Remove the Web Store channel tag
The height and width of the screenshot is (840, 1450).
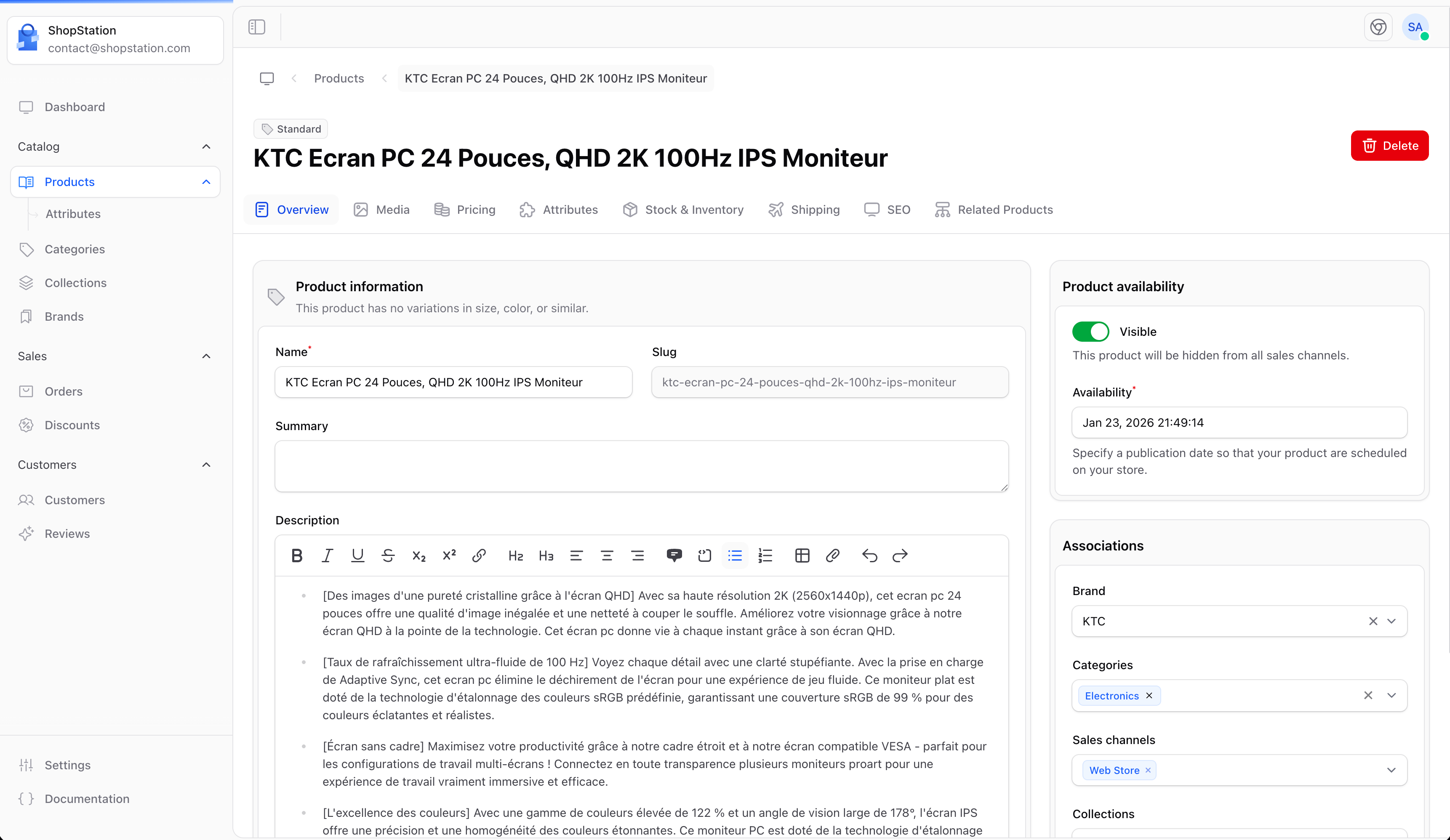click(x=1148, y=771)
